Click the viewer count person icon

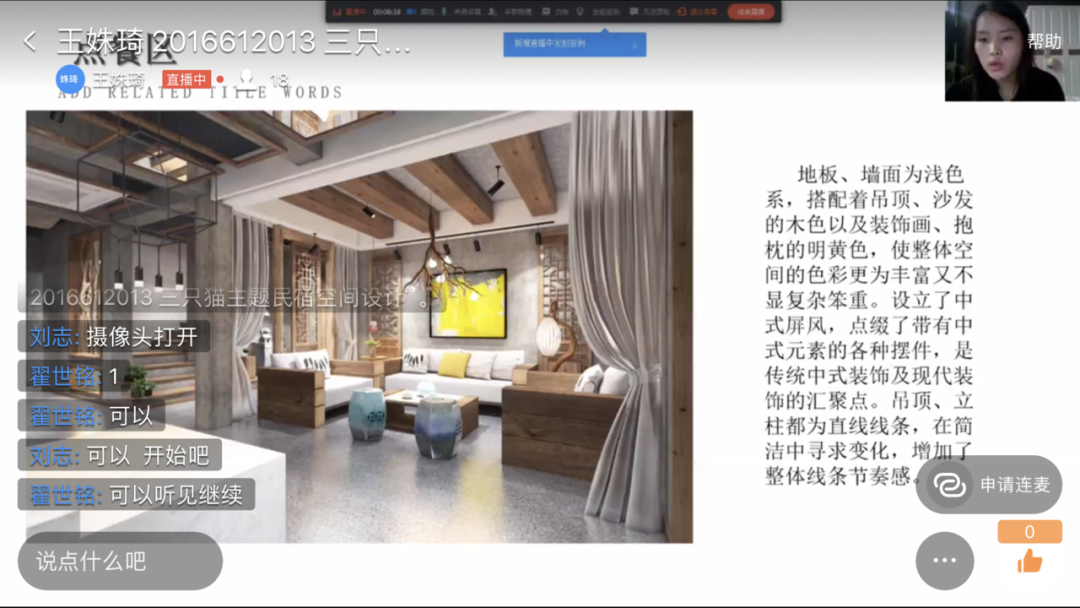pyautogui.click(x=246, y=79)
